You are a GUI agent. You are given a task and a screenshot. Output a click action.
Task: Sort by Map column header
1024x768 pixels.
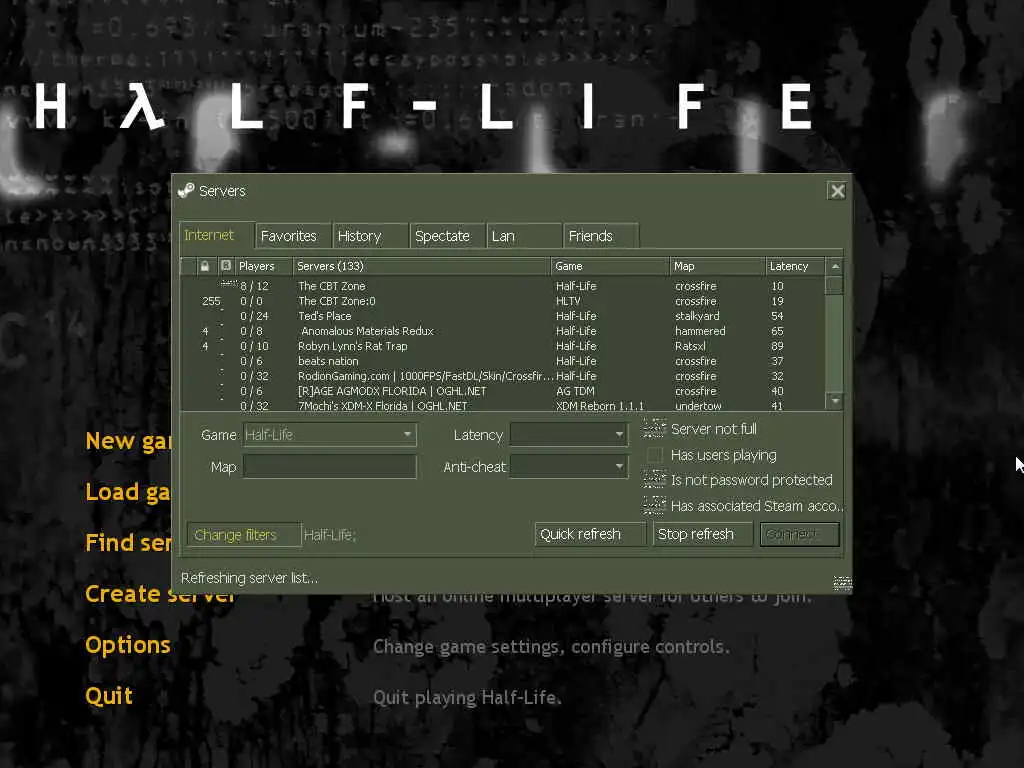coord(718,266)
